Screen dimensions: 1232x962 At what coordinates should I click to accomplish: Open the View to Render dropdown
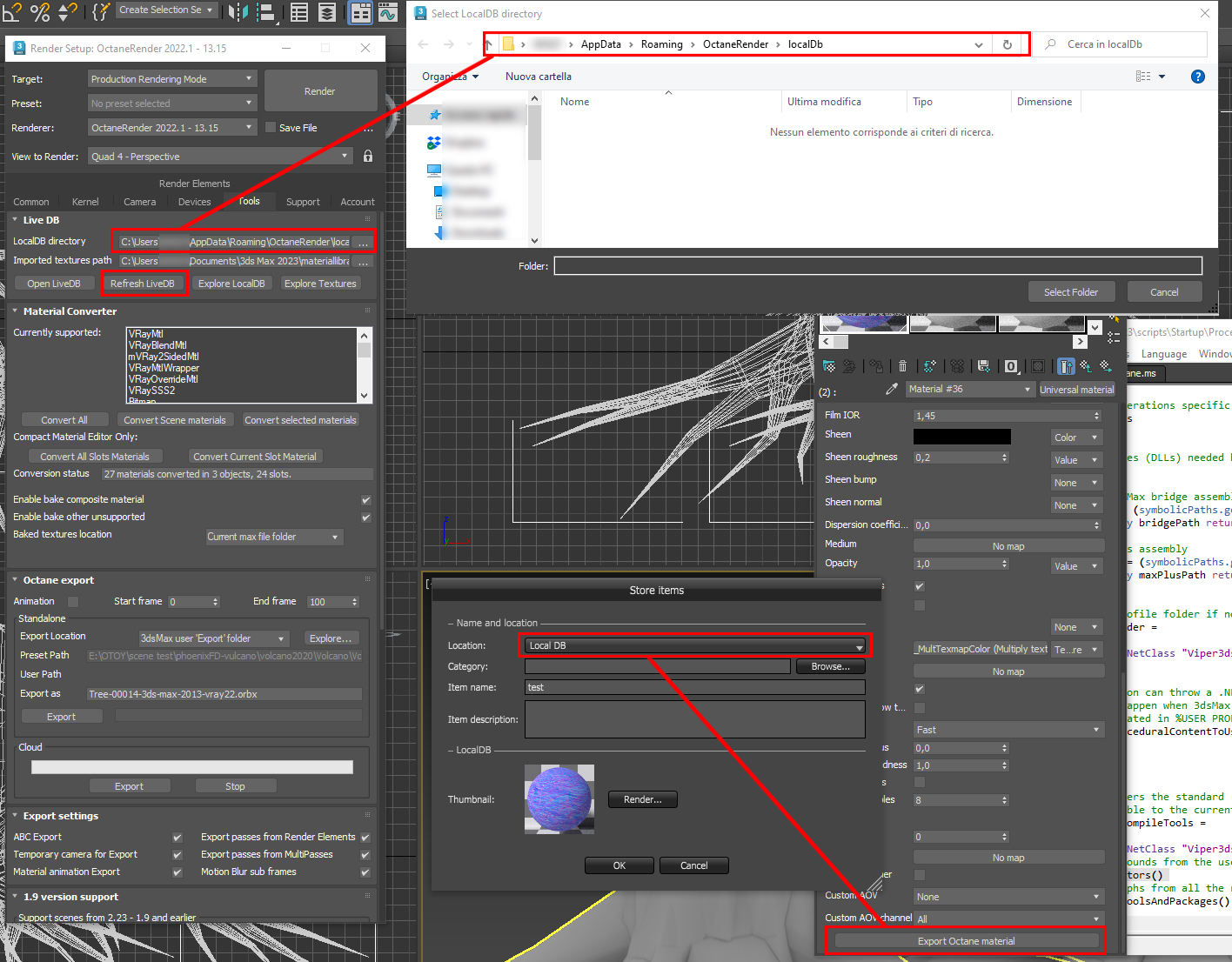220,157
